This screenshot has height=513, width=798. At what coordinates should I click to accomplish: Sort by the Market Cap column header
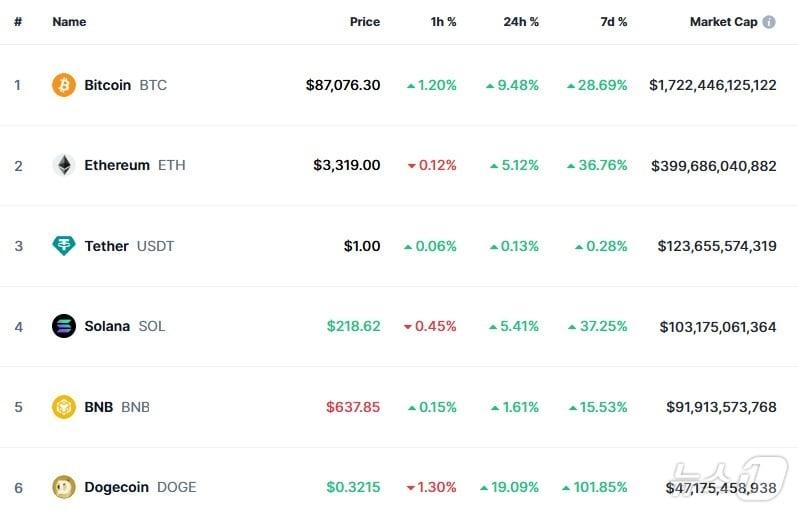point(723,22)
